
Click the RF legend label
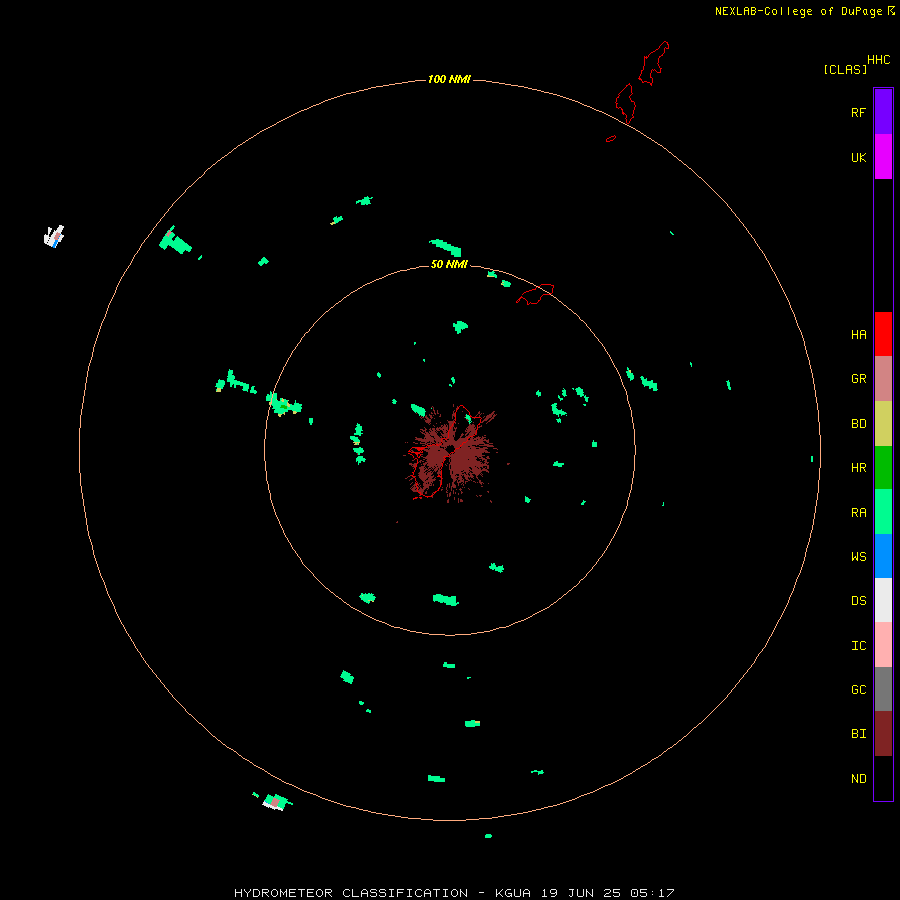(x=859, y=112)
